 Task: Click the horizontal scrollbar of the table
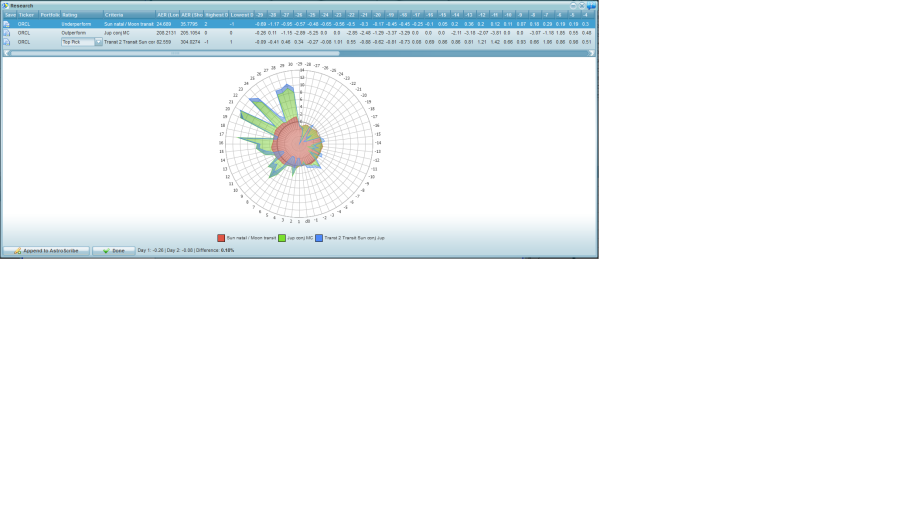(300, 52)
